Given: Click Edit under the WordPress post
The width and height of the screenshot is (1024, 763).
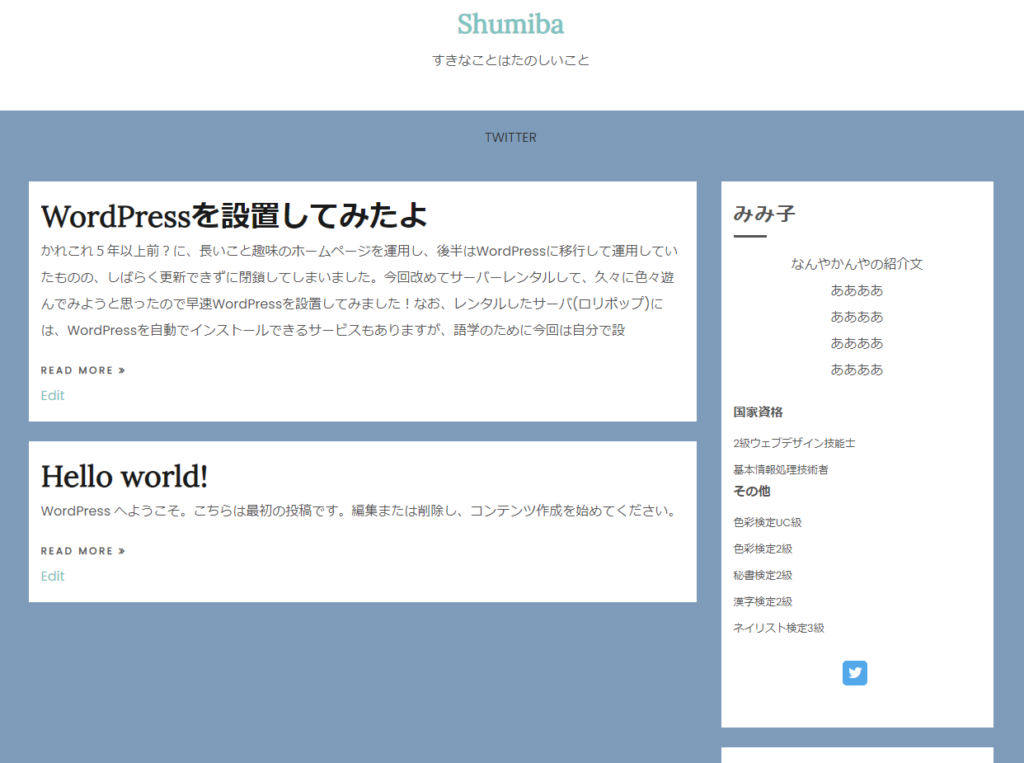Looking at the screenshot, I should click(53, 395).
